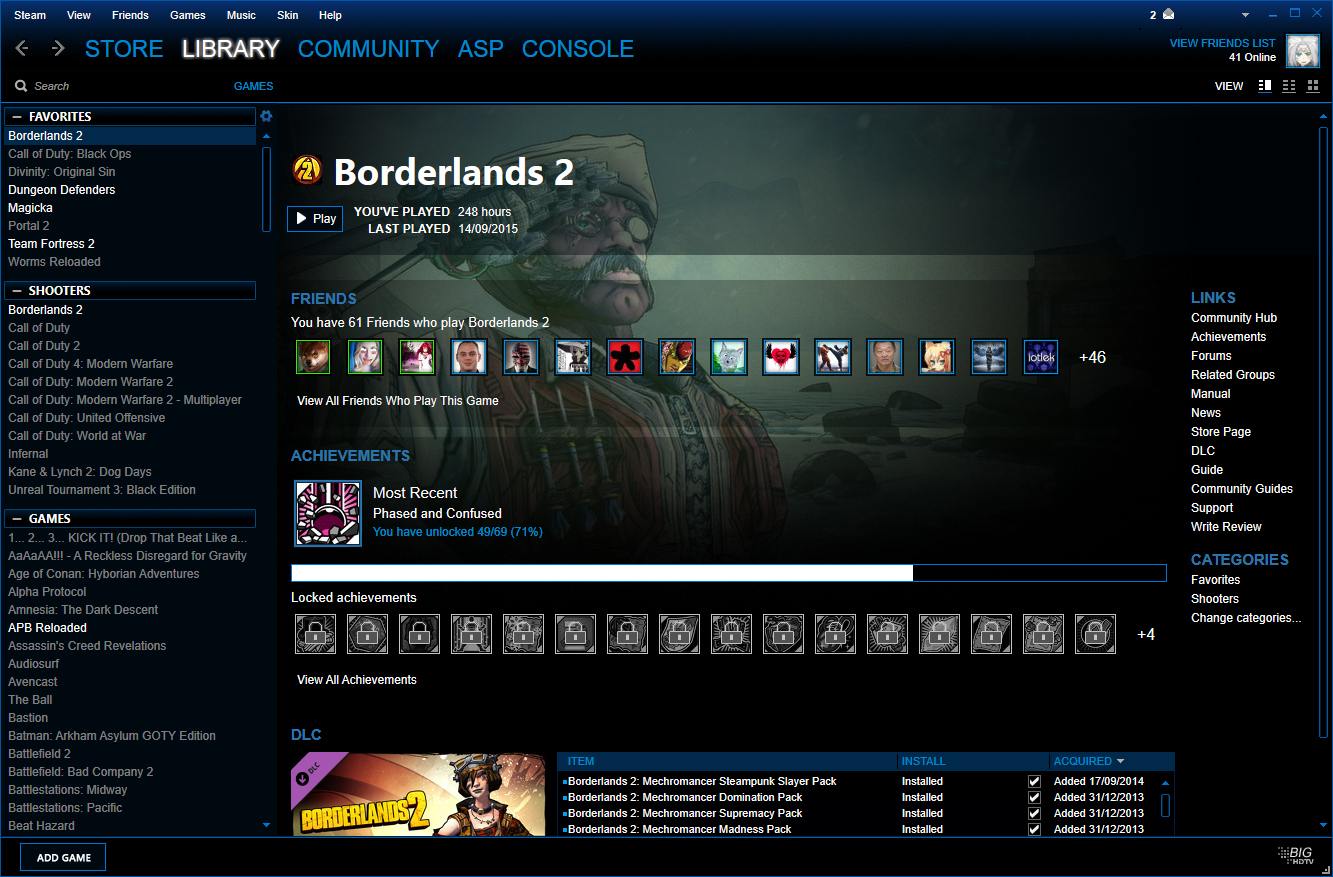Open VIEW FRIENDS LIST
The width and height of the screenshot is (1333, 877).
(1222, 43)
